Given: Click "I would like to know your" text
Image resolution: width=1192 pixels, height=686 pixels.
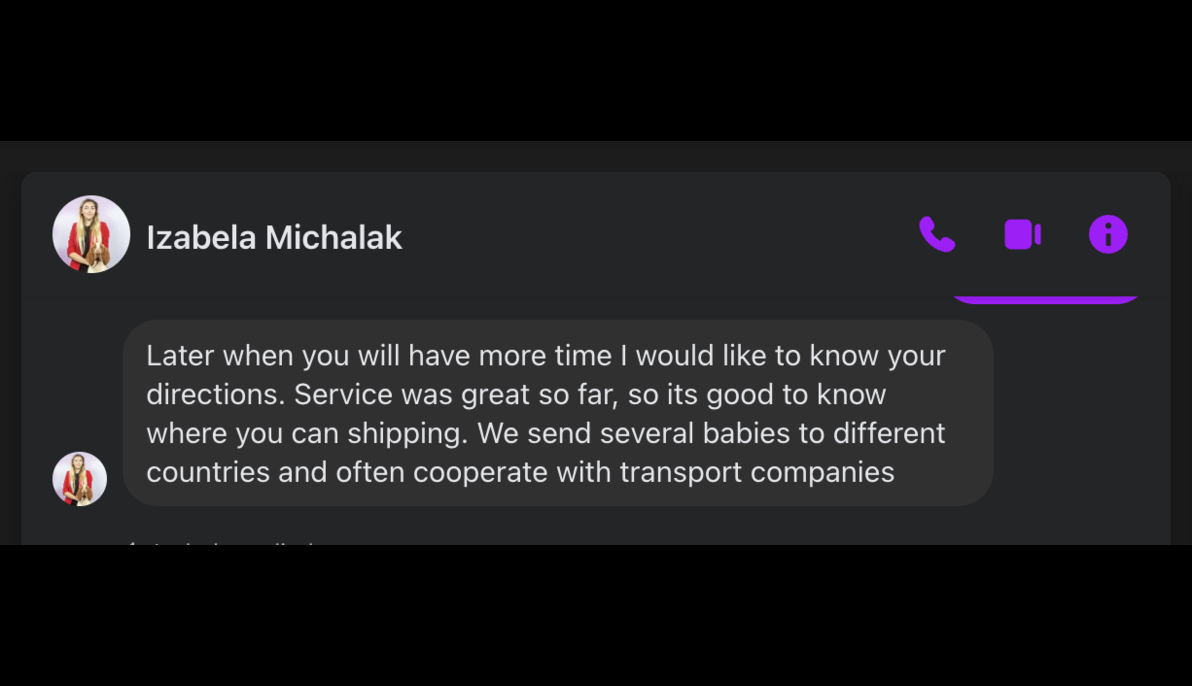Looking at the screenshot, I should pyautogui.click(x=790, y=356).
